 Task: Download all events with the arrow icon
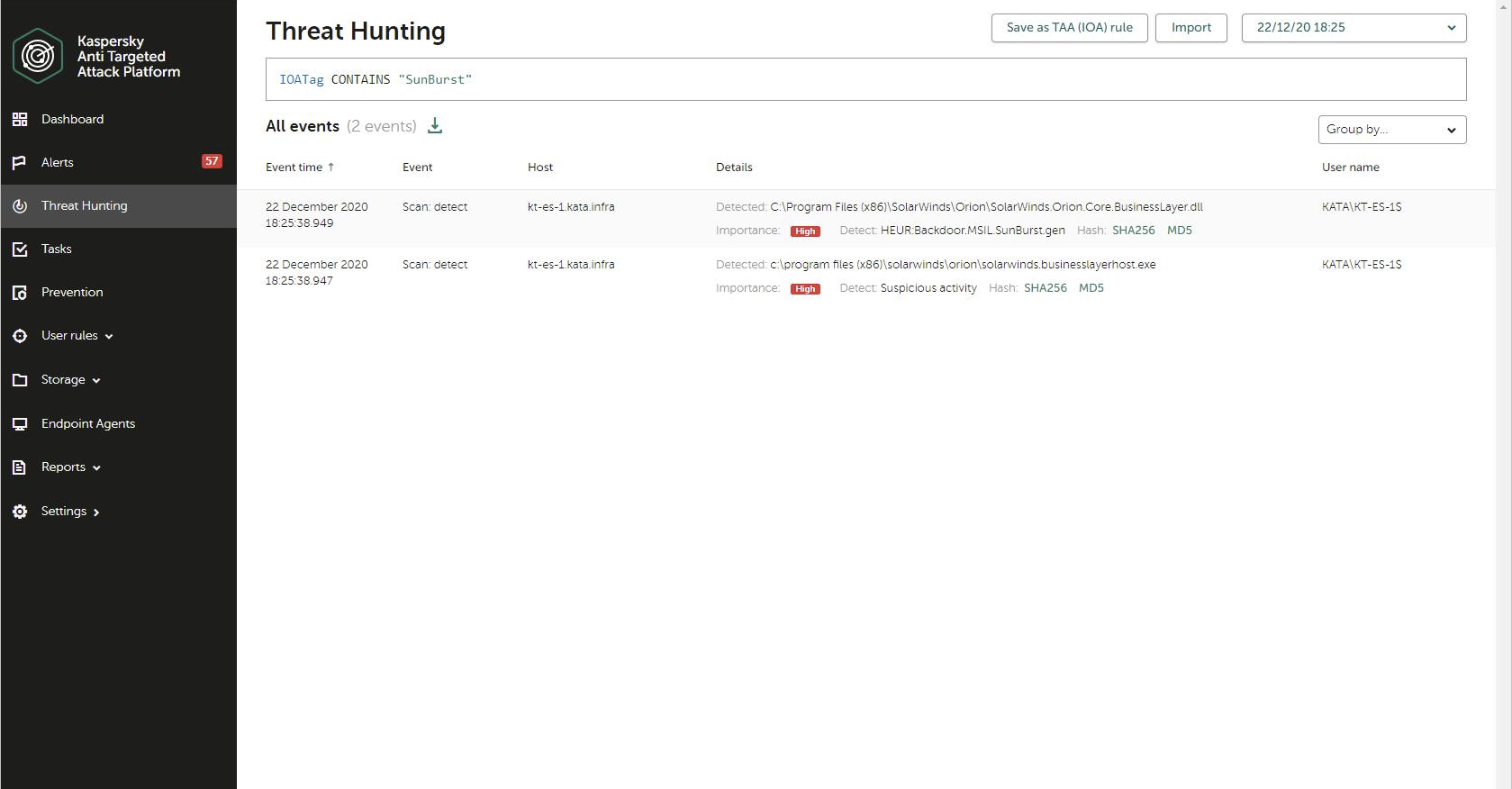tap(435, 126)
